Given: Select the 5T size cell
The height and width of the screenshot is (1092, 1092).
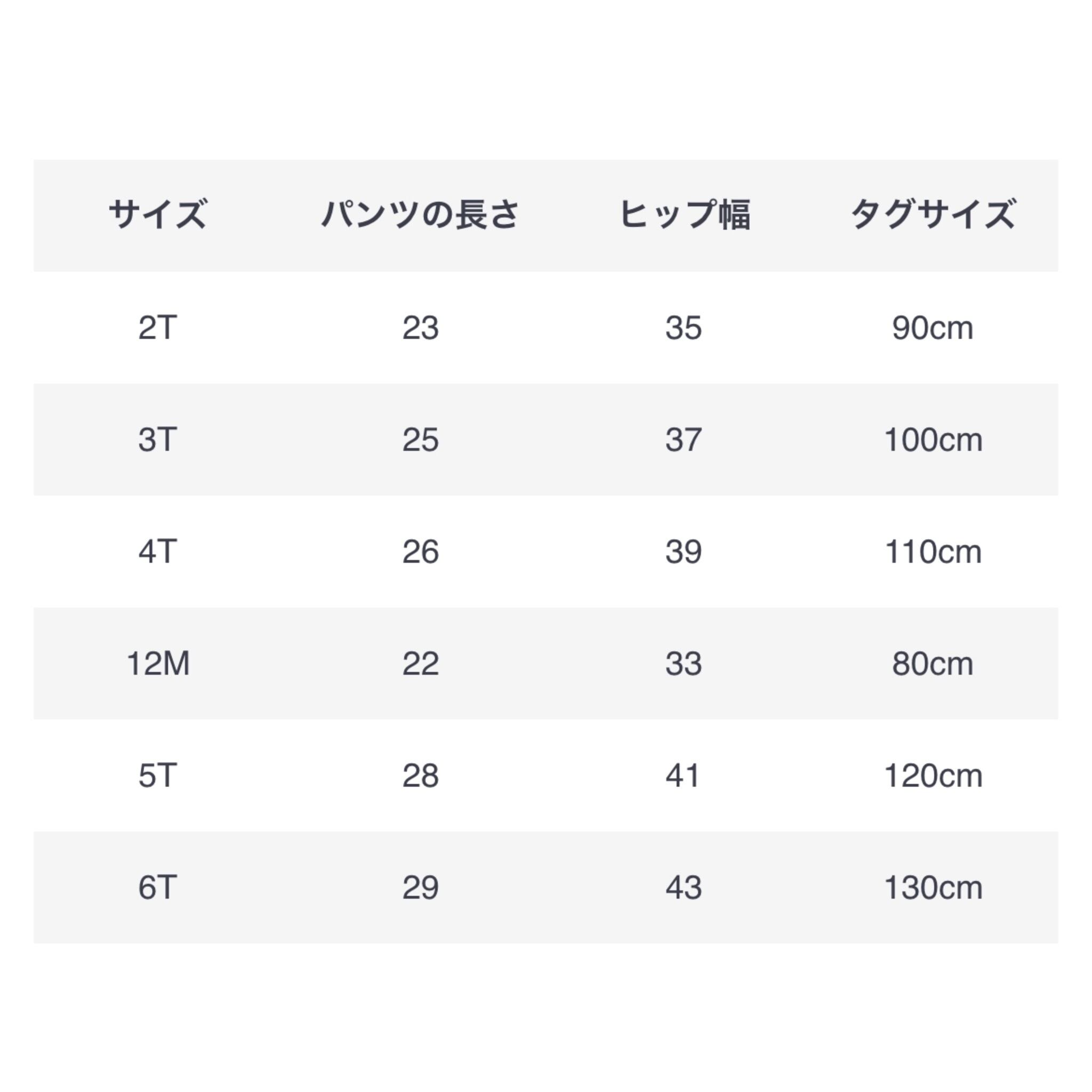Looking at the screenshot, I should pyautogui.click(x=158, y=775).
